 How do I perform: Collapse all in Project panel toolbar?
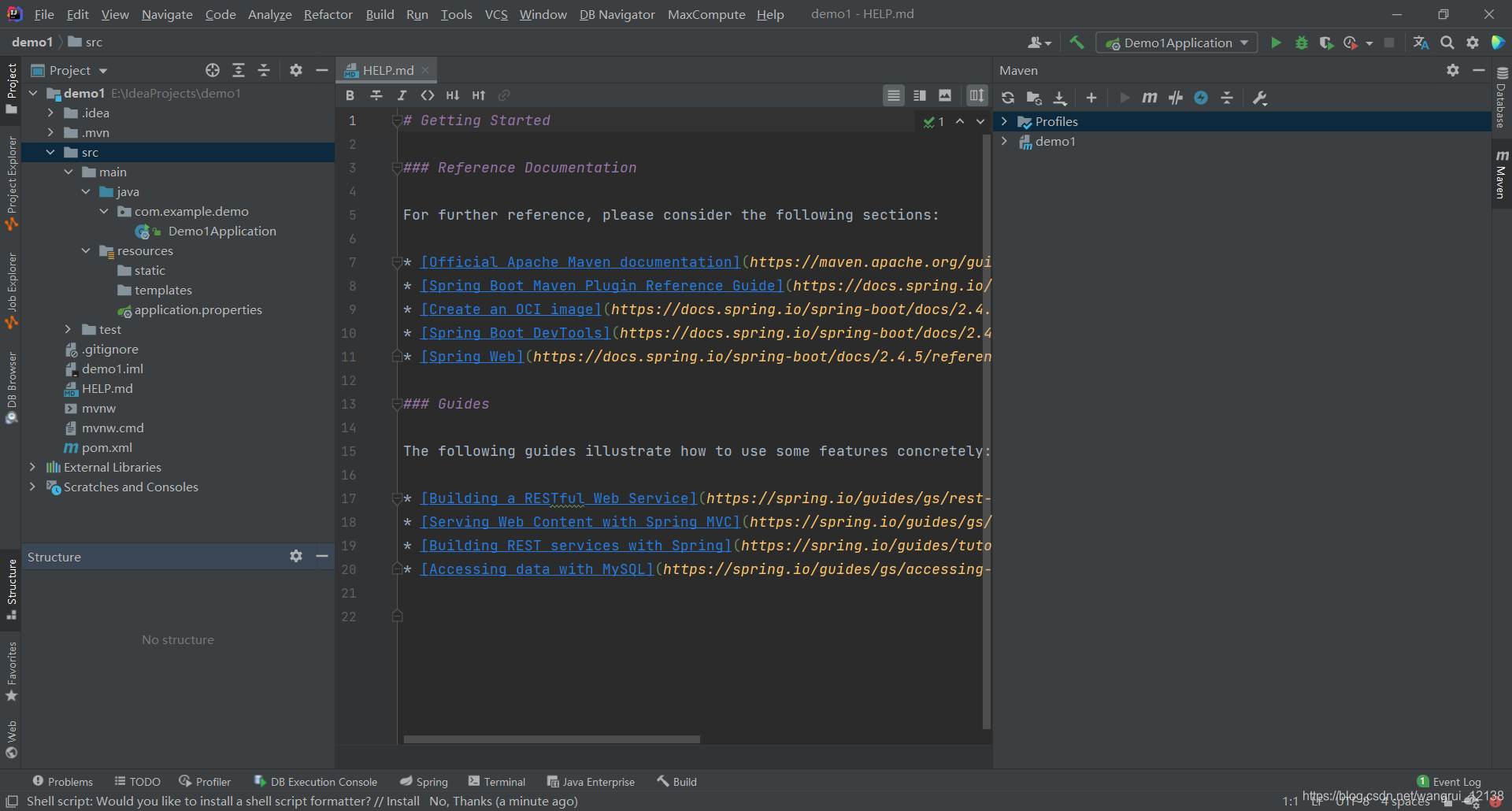tap(264, 70)
